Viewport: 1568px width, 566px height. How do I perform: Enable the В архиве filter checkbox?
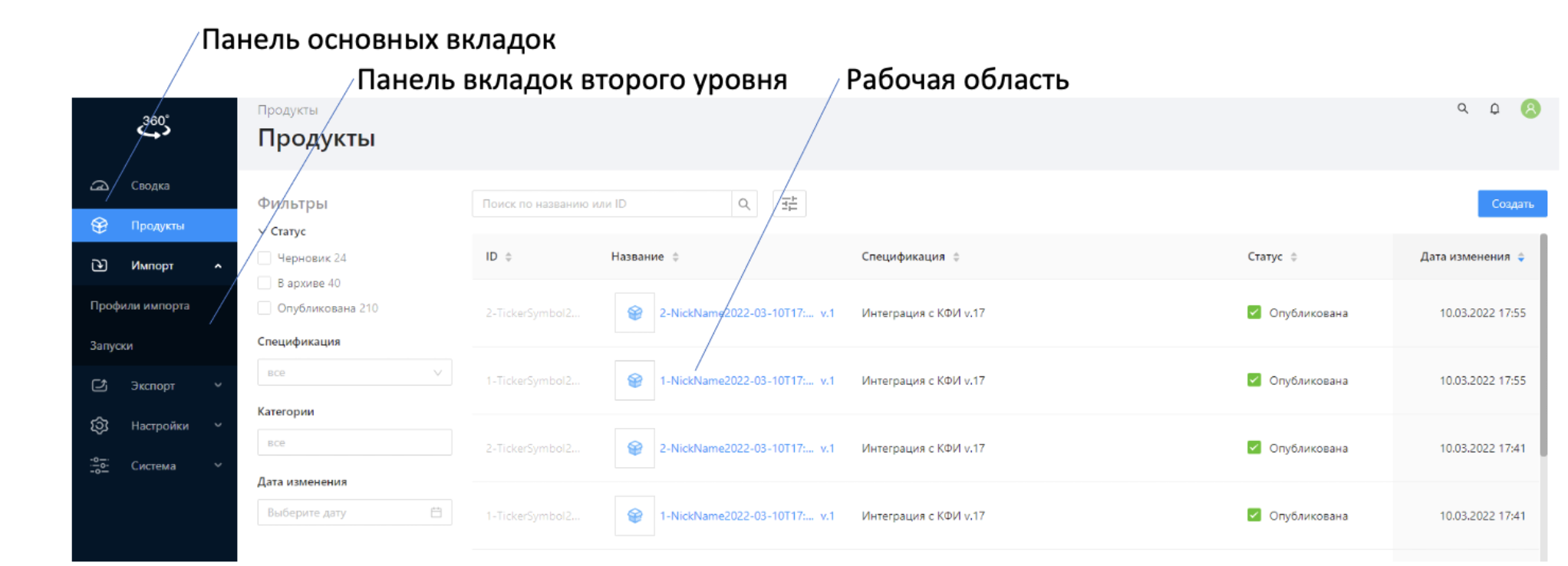pyautogui.click(x=265, y=283)
